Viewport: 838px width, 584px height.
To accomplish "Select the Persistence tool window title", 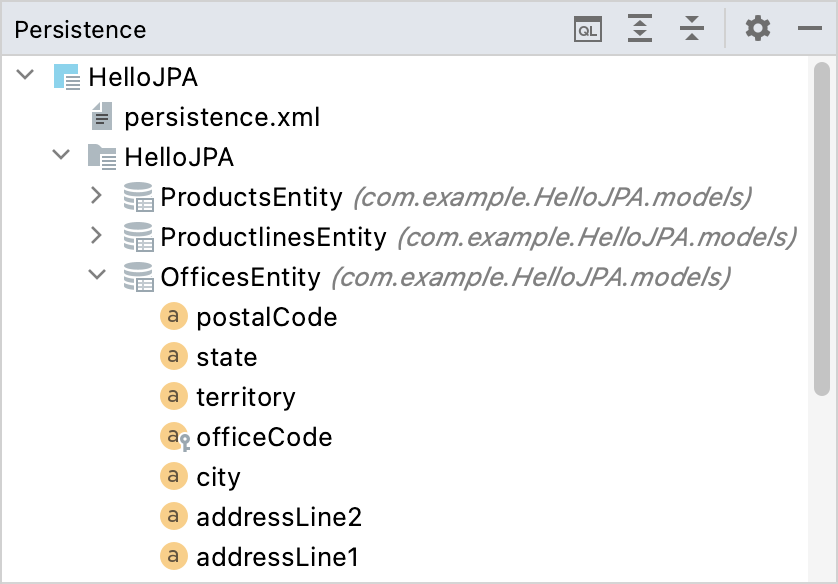I will point(80,29).
